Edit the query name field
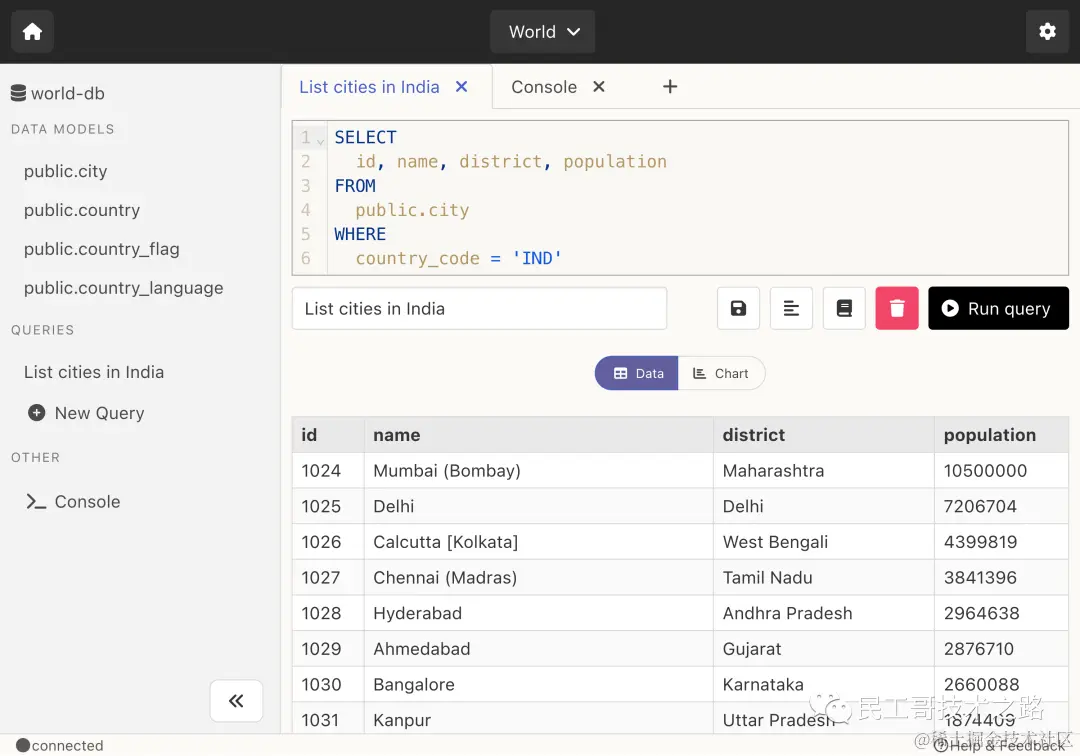 479,308
